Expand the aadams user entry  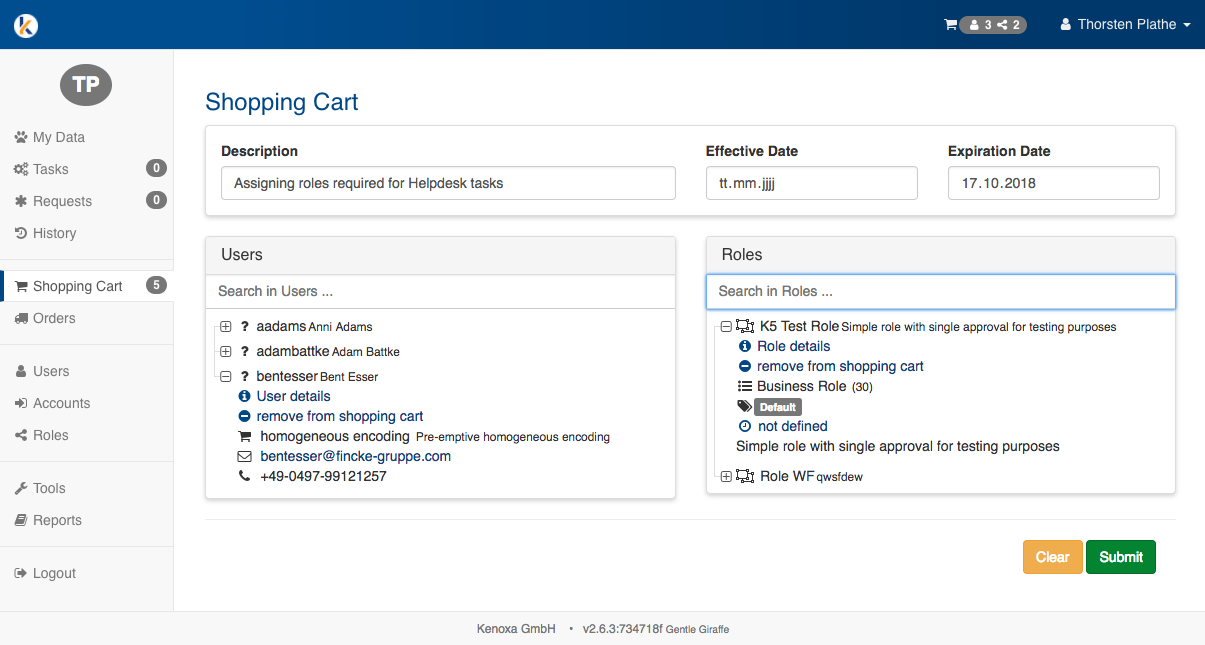pyautogui.click(x=226, y=327)
